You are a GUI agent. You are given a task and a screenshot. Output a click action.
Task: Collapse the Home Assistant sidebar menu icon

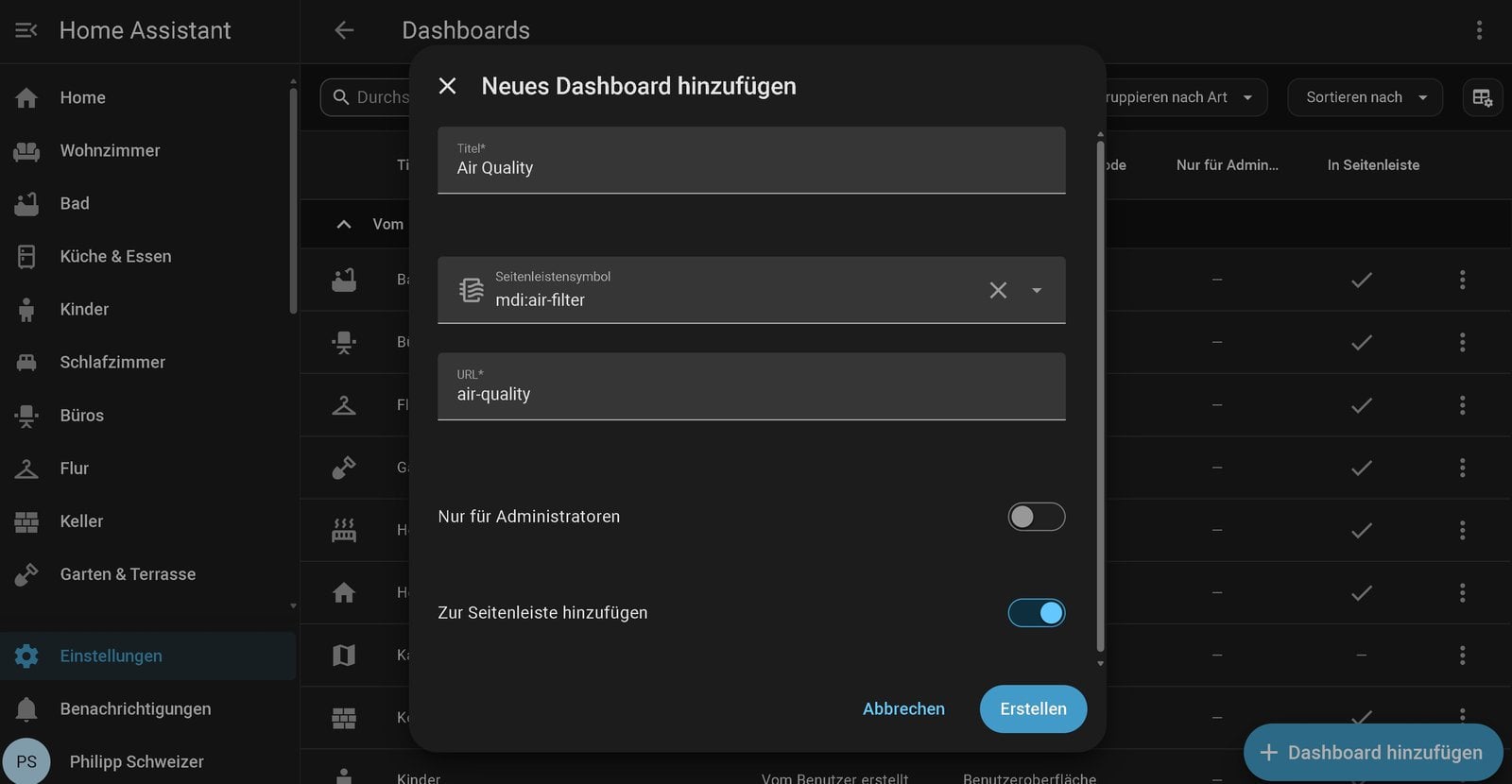26,30
